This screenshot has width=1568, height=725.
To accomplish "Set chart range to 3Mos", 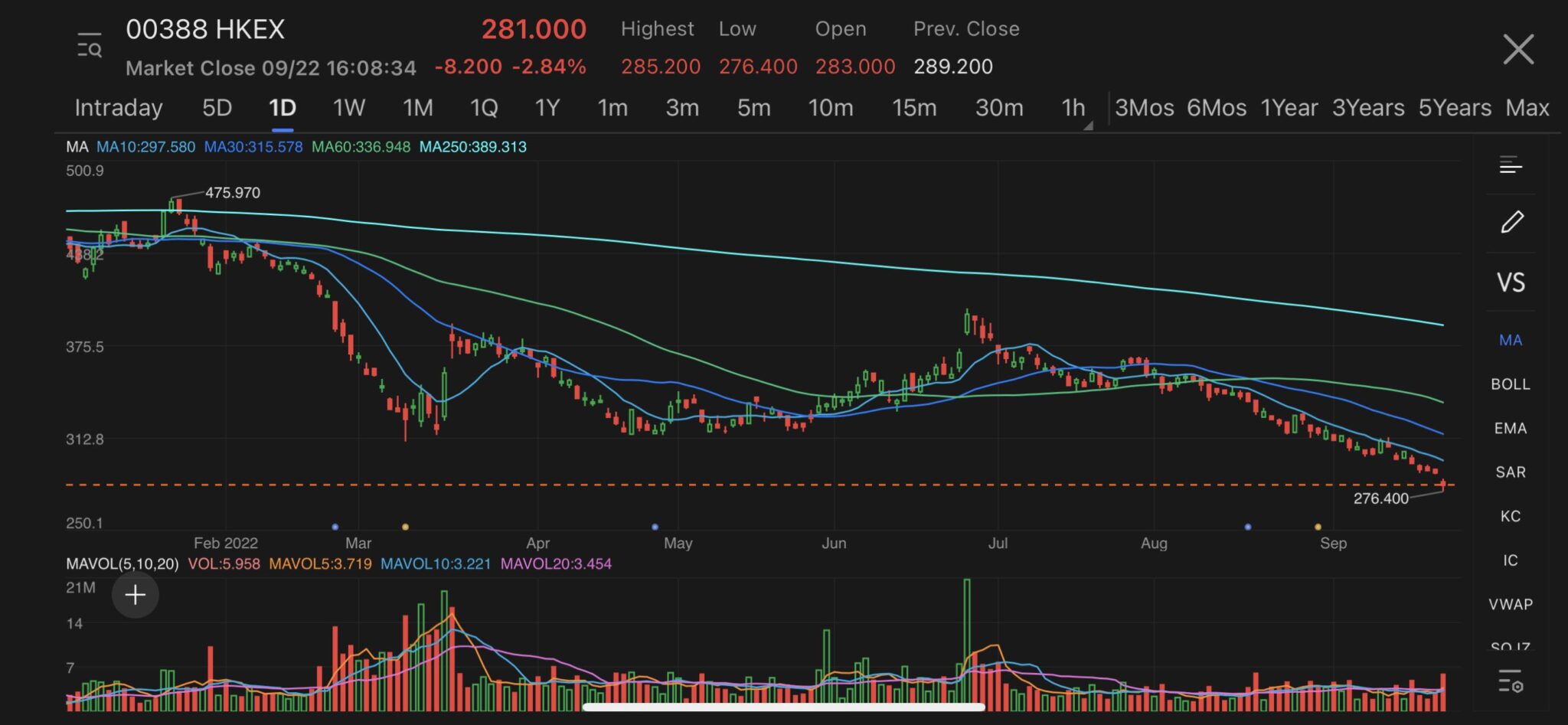I will pyautogui.click(x=1145, y=108).
